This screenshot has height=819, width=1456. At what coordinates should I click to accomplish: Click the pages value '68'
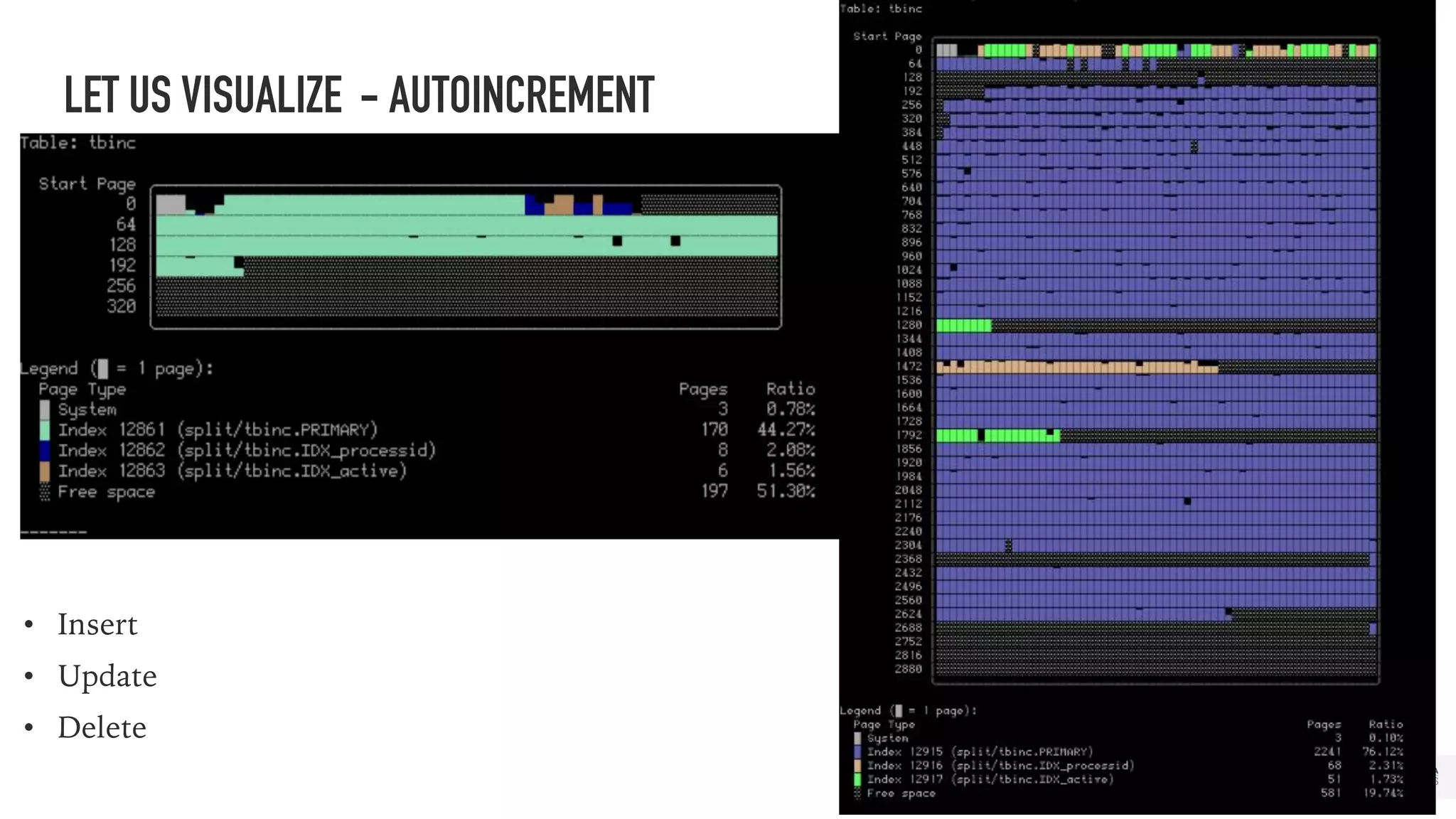(x=1334, y=766)
